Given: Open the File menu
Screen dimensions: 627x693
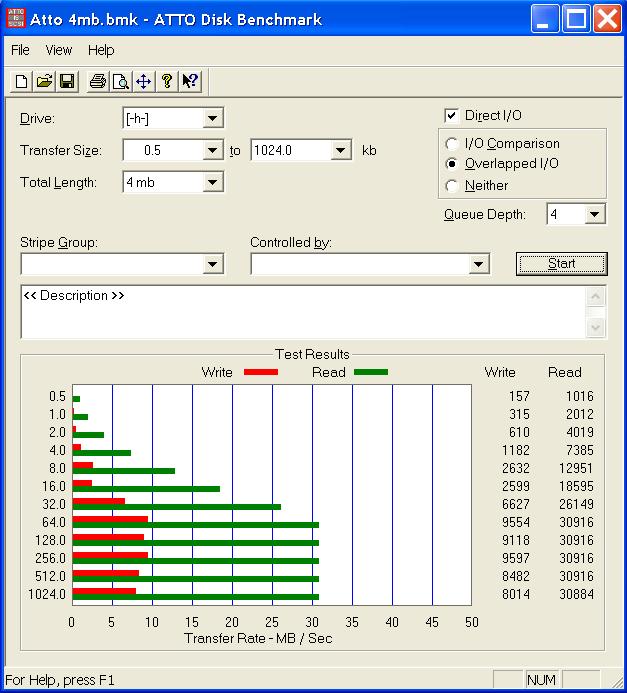Looking at the screenshot, I should pyautogui.click(x=20, y=50).
